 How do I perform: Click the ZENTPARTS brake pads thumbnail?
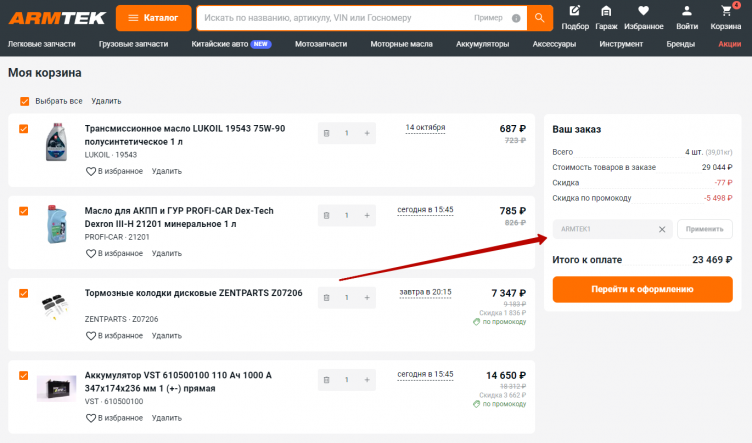(x=56, y=307)
